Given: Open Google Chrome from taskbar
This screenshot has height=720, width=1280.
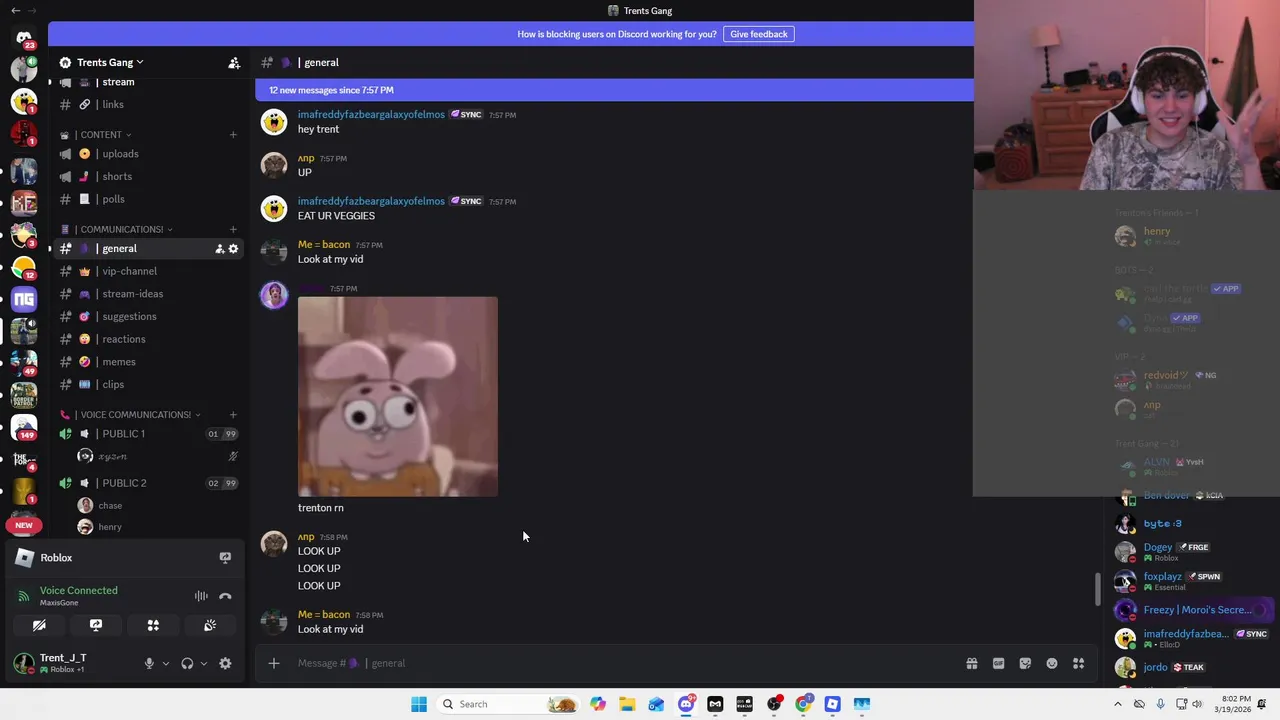Looking at the screenshot, I should pyautogui.click(x=803, y=704).
